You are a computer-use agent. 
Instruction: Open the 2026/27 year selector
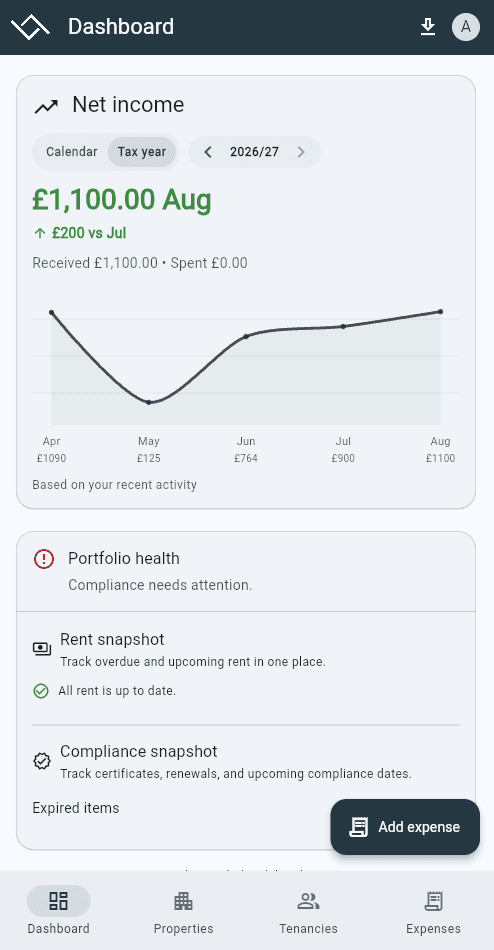(255, 152)
